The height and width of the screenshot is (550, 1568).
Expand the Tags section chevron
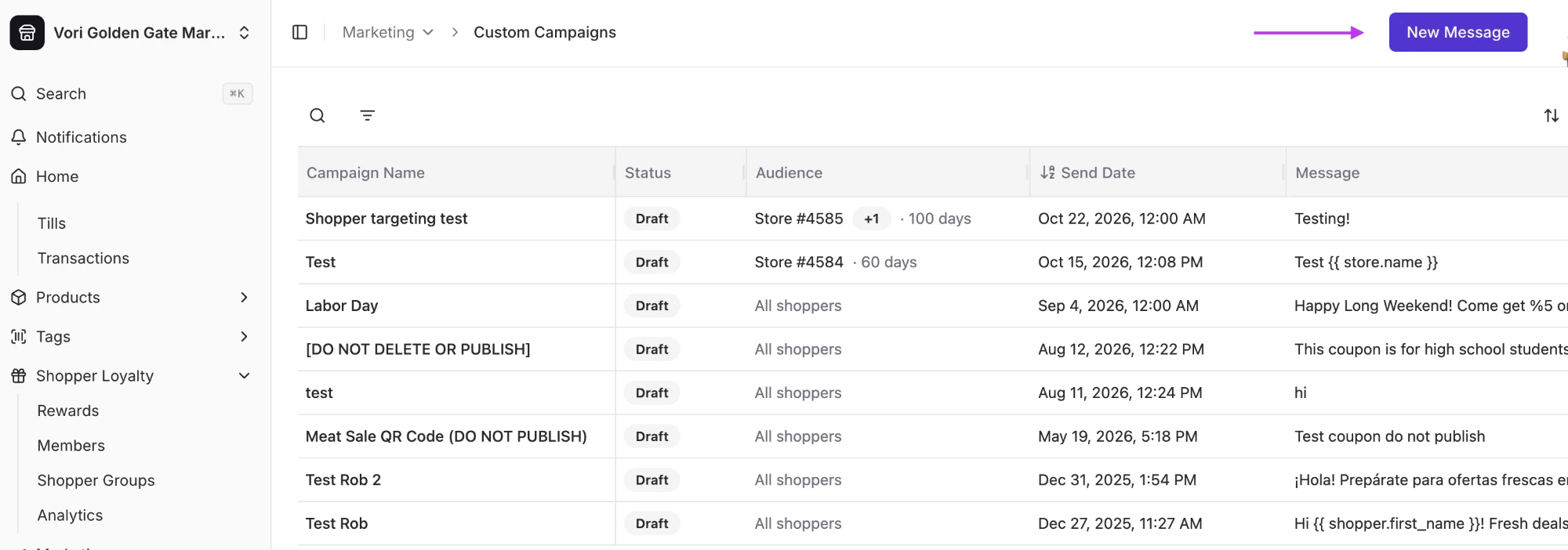244,337
